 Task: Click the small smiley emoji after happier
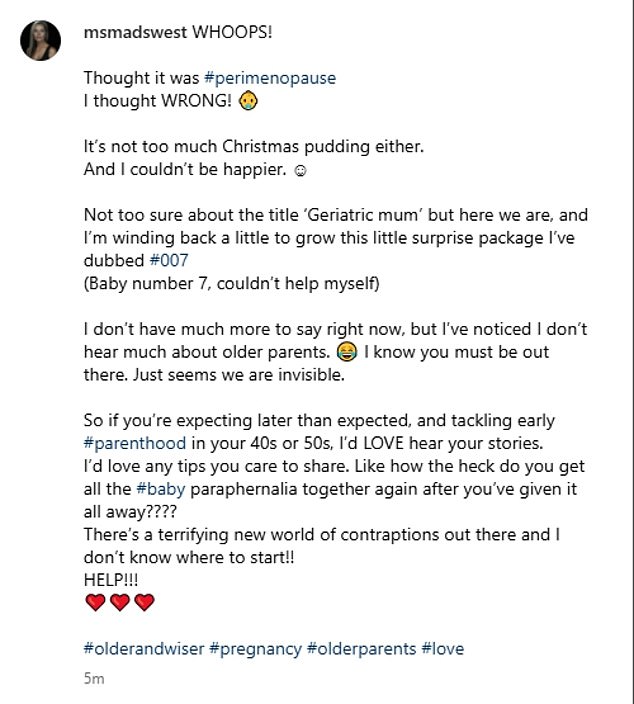(x=300, y=171)
